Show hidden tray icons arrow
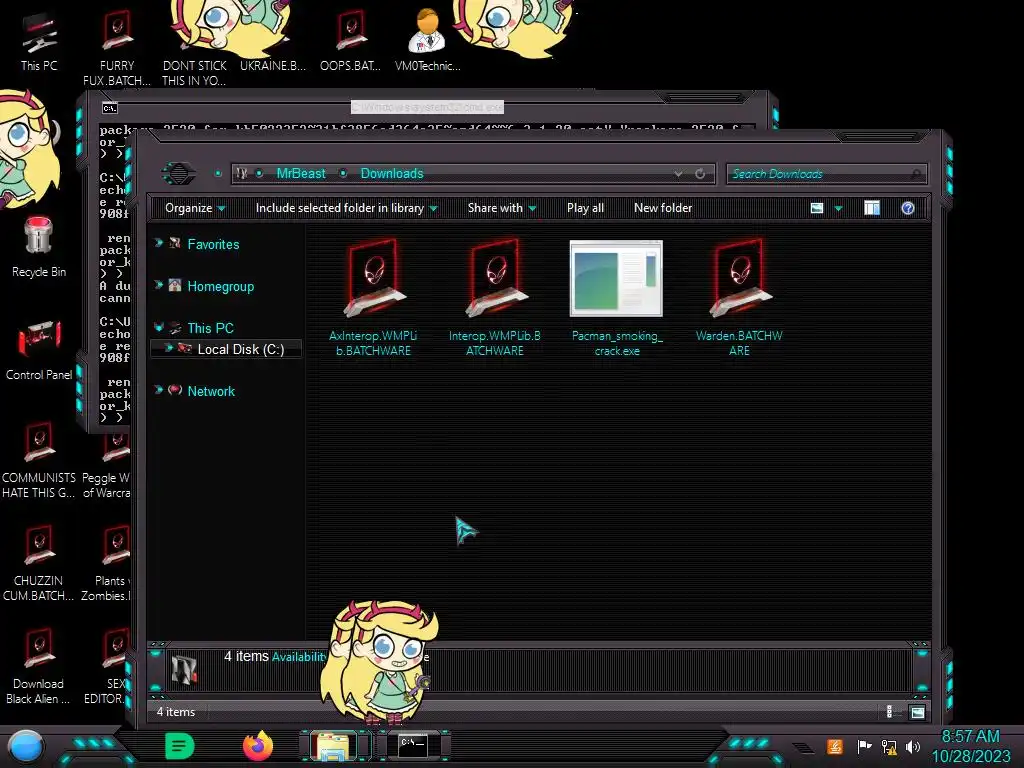The image size is (1024, 768). coord(803,747)
